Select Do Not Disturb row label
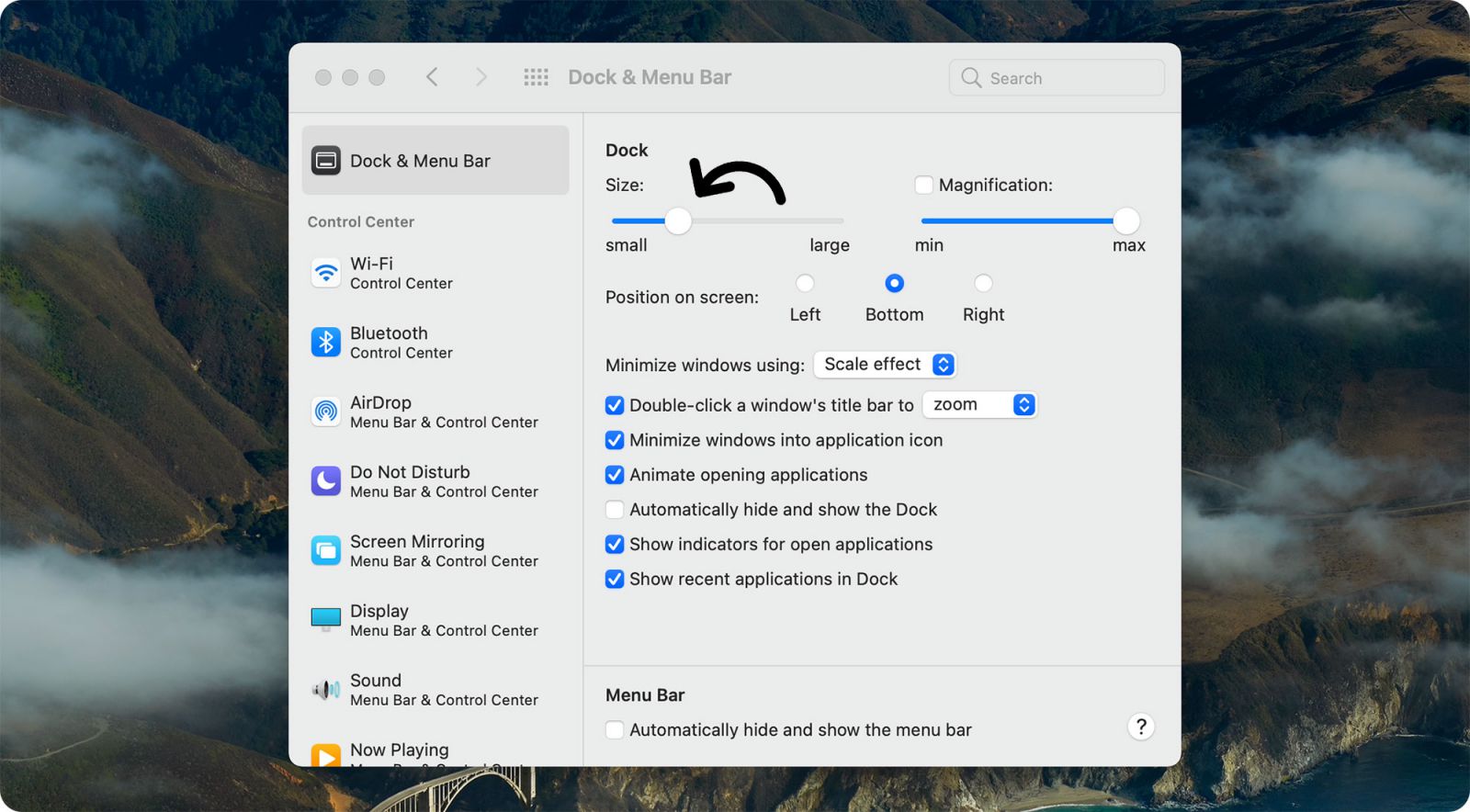Screen dimensions: 1470x812 [410, 472]
